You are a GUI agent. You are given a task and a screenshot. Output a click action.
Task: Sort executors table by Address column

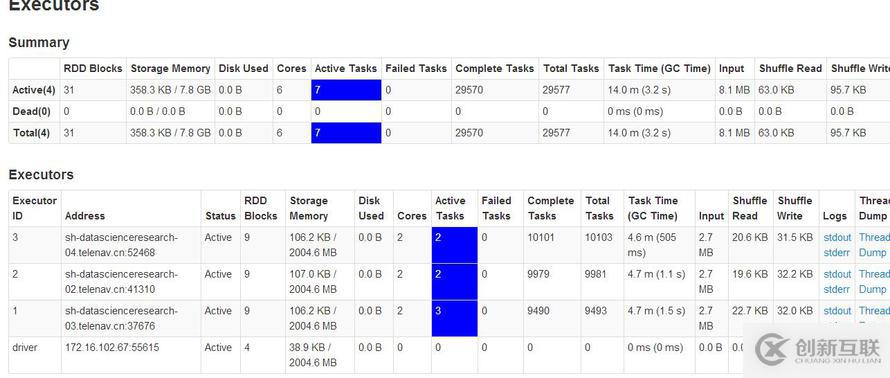[x=85, y=216]
